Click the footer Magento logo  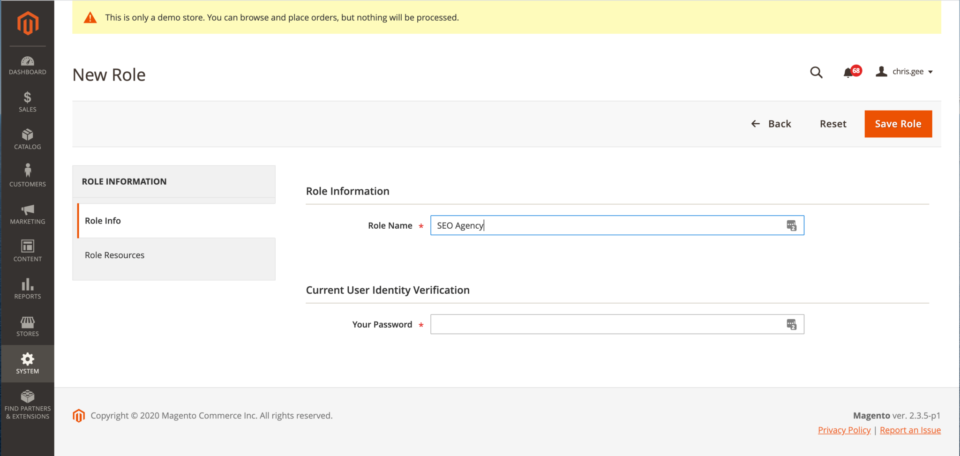click(78, 416)
